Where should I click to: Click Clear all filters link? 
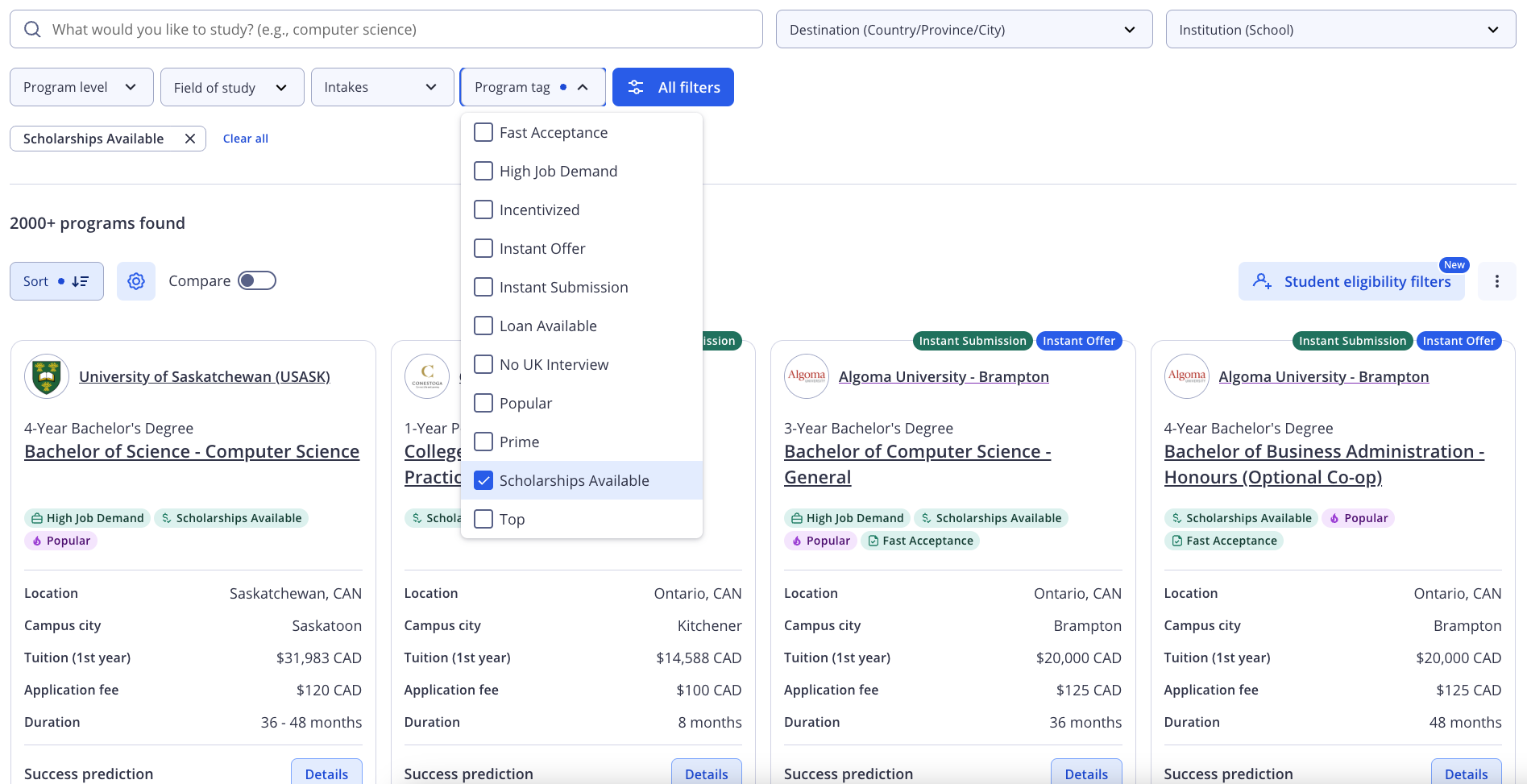coord(246,139)
